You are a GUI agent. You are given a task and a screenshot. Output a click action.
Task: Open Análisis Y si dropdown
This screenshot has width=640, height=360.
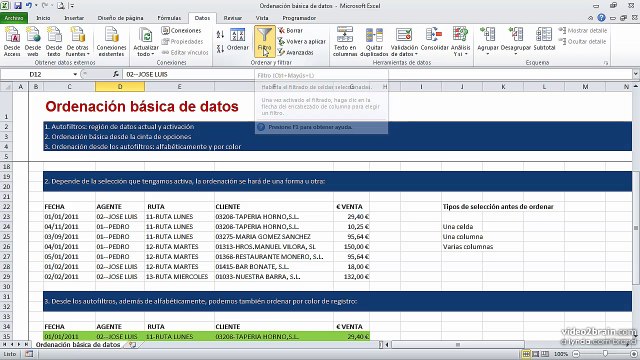pos(460,41)
